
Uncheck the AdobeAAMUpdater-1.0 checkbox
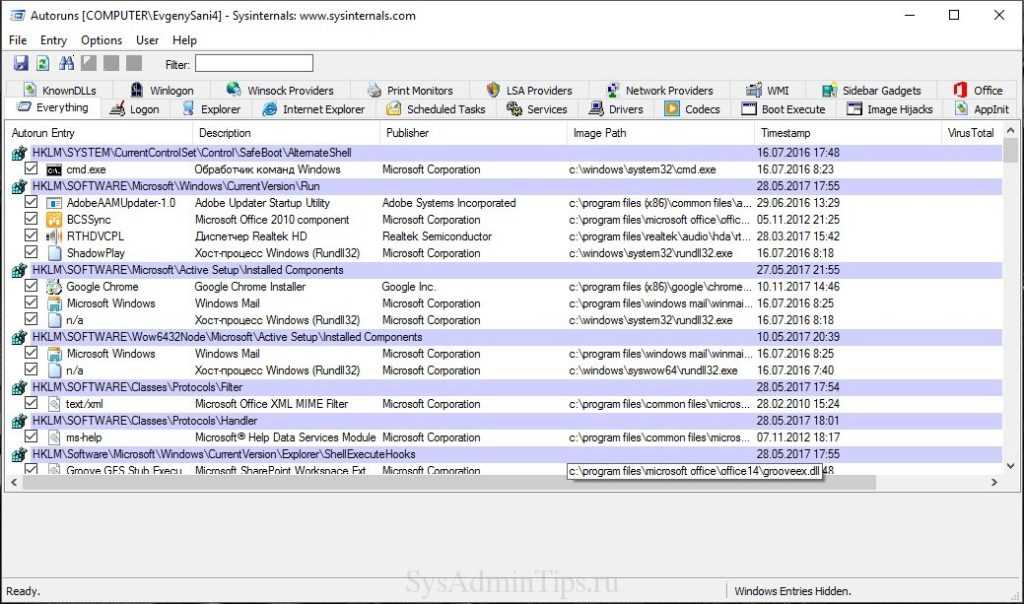click(31, 203)
